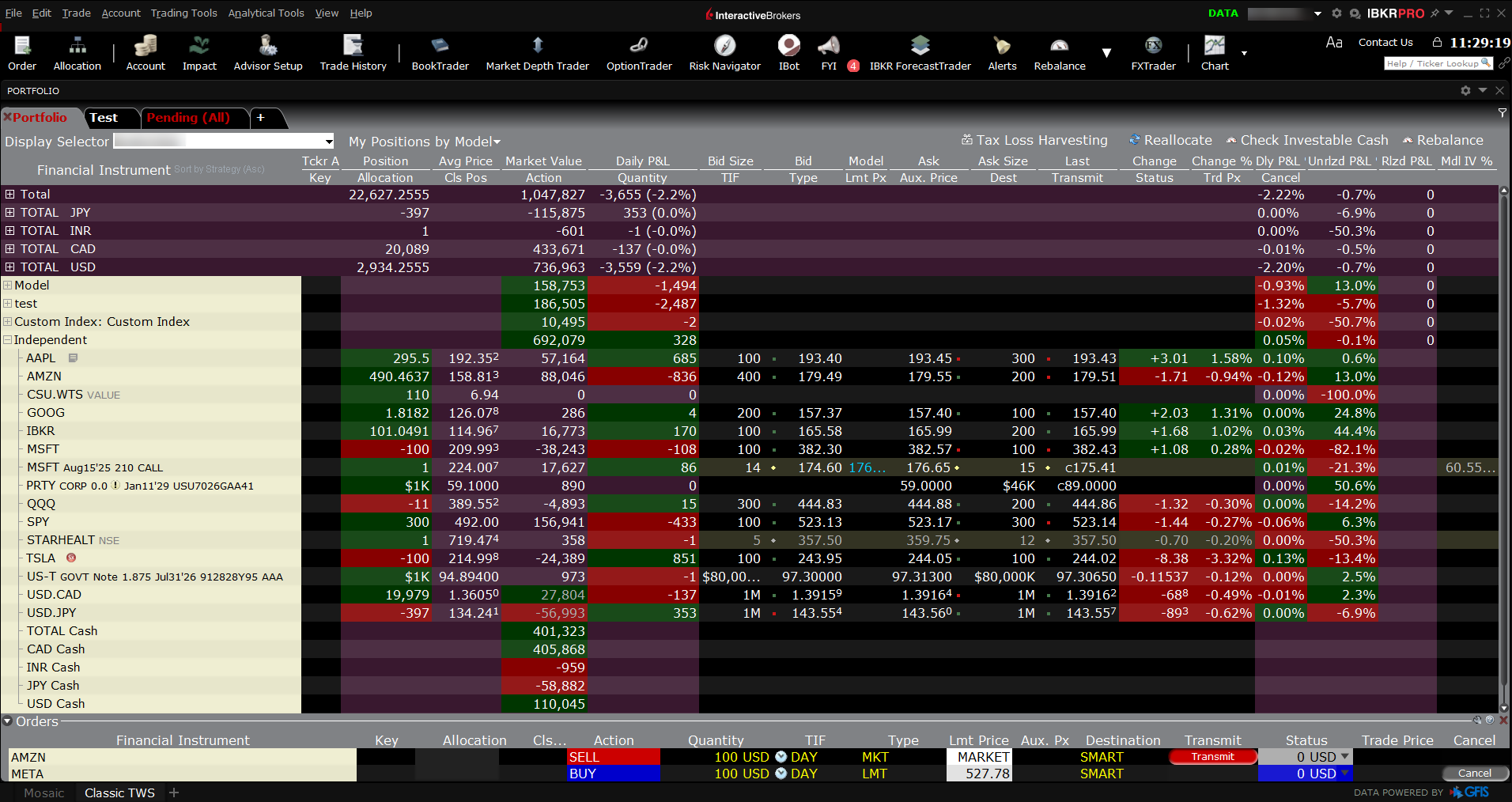Toggle the Aa font size control
Screen dimensions: 1512x802
[x=1333, y=42]
